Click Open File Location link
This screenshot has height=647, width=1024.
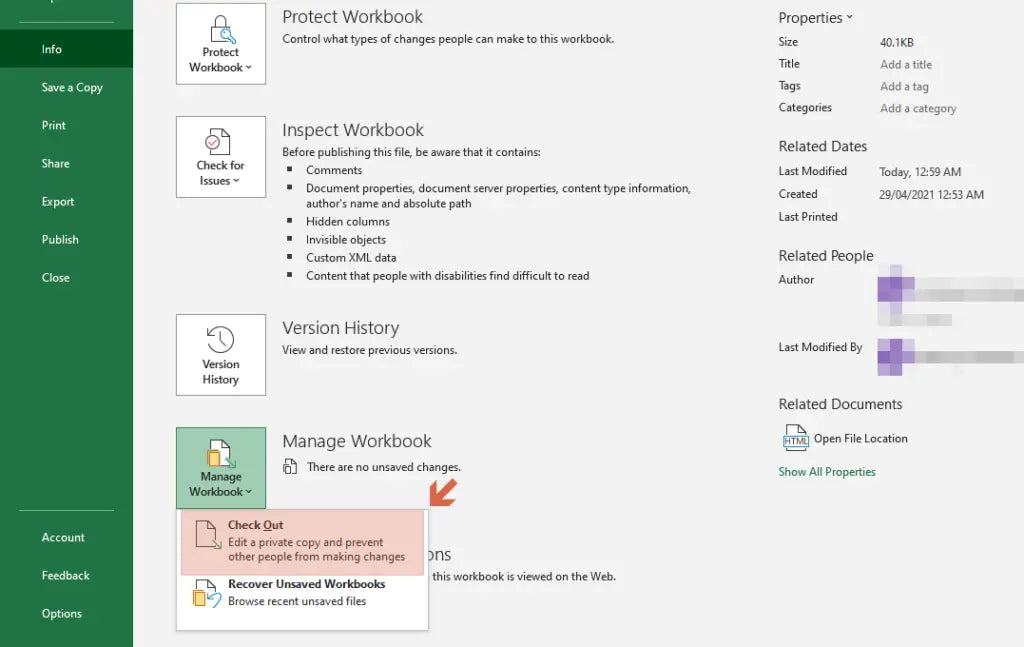tap(860, 438)
